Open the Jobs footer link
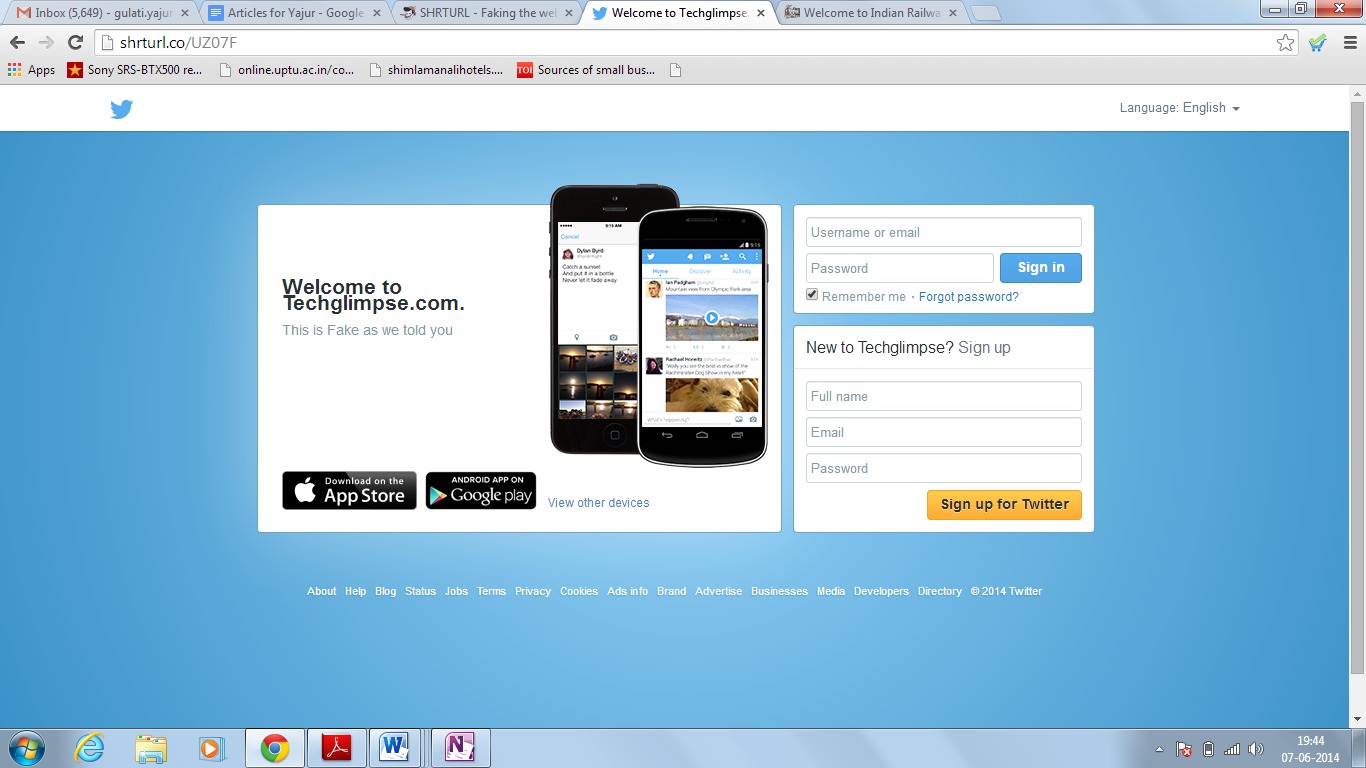The image size is (1366, 768). point(456,591)
